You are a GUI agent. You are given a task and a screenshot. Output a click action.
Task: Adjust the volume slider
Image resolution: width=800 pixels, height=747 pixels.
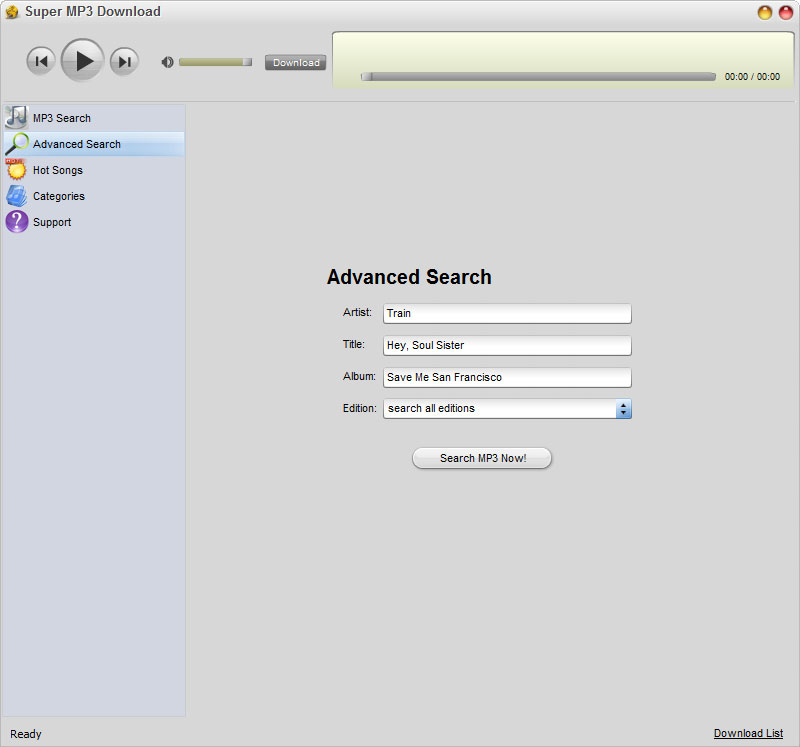(x=215, y=62)
